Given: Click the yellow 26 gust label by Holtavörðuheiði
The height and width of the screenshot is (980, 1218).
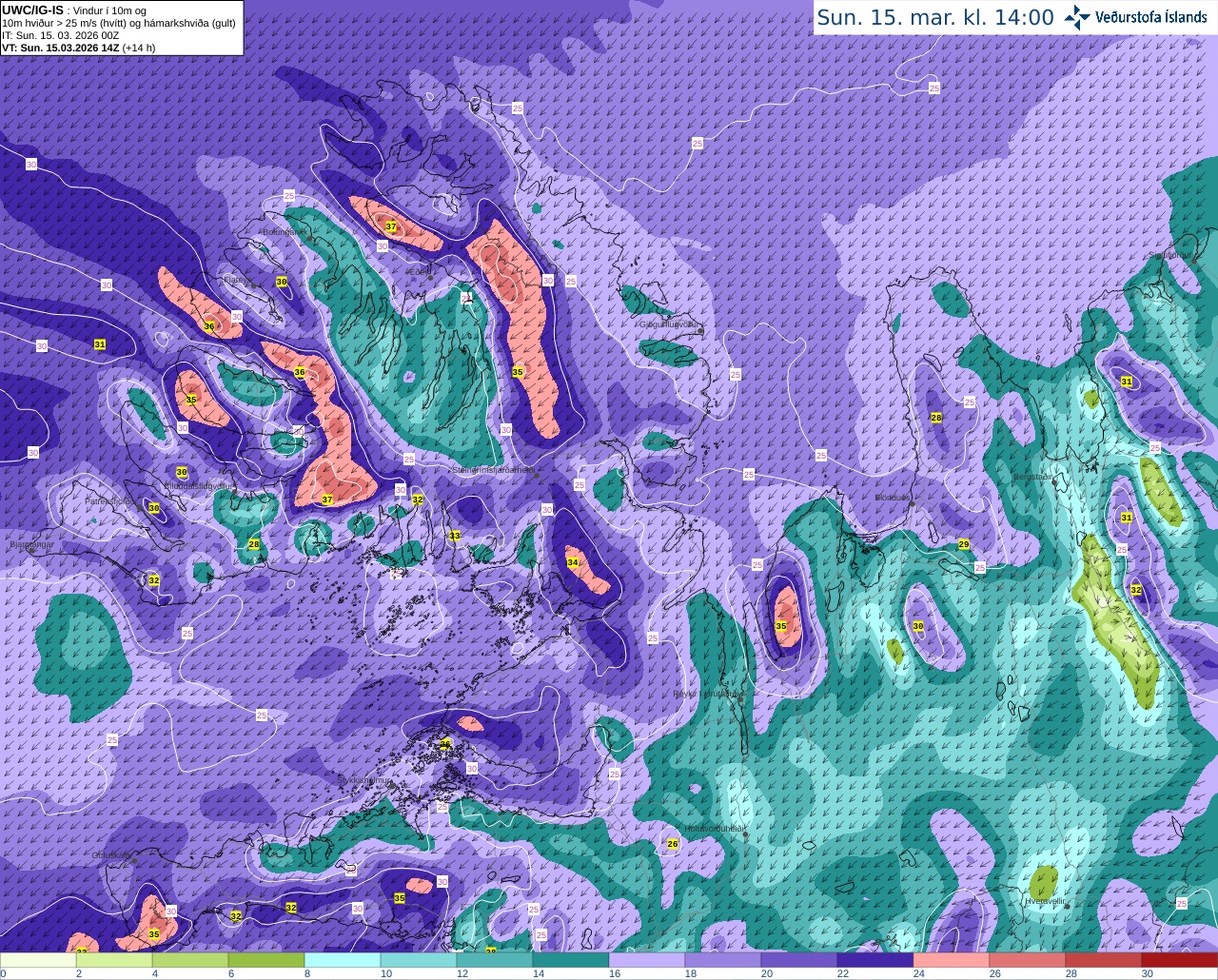Looking at the screenshot, I should click(x=672, y=843).
